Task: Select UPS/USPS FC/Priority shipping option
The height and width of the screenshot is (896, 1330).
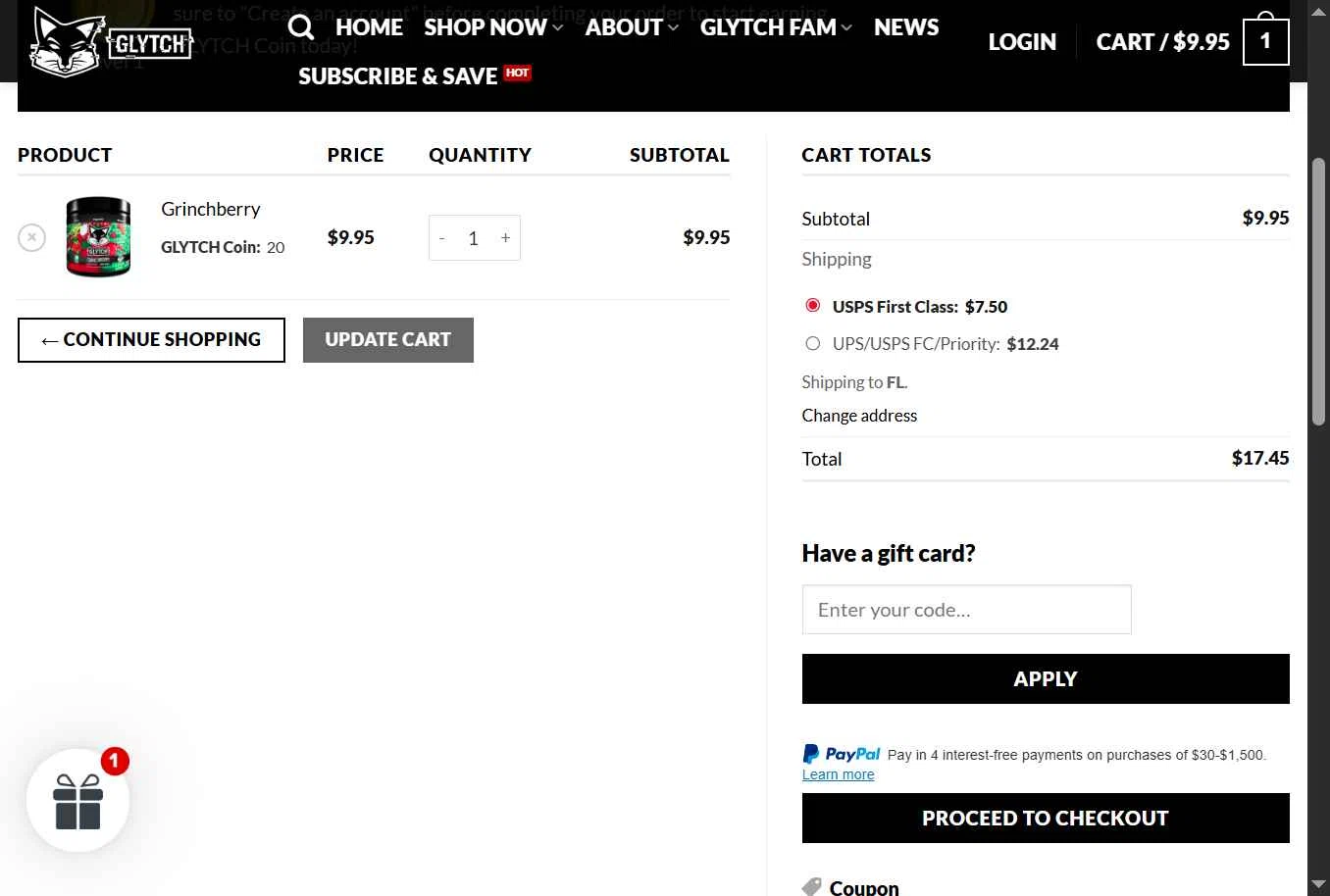Action: coord(812,343)
